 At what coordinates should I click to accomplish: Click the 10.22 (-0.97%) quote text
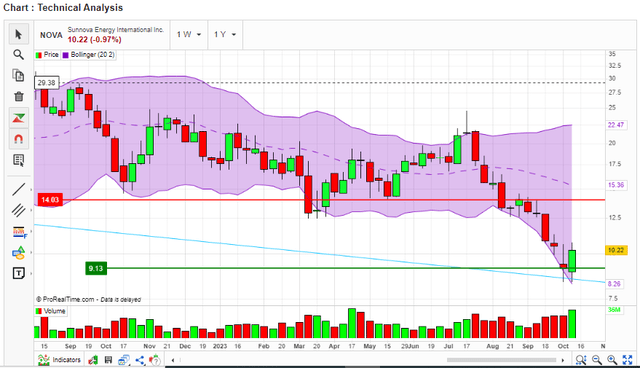point(94,40)
